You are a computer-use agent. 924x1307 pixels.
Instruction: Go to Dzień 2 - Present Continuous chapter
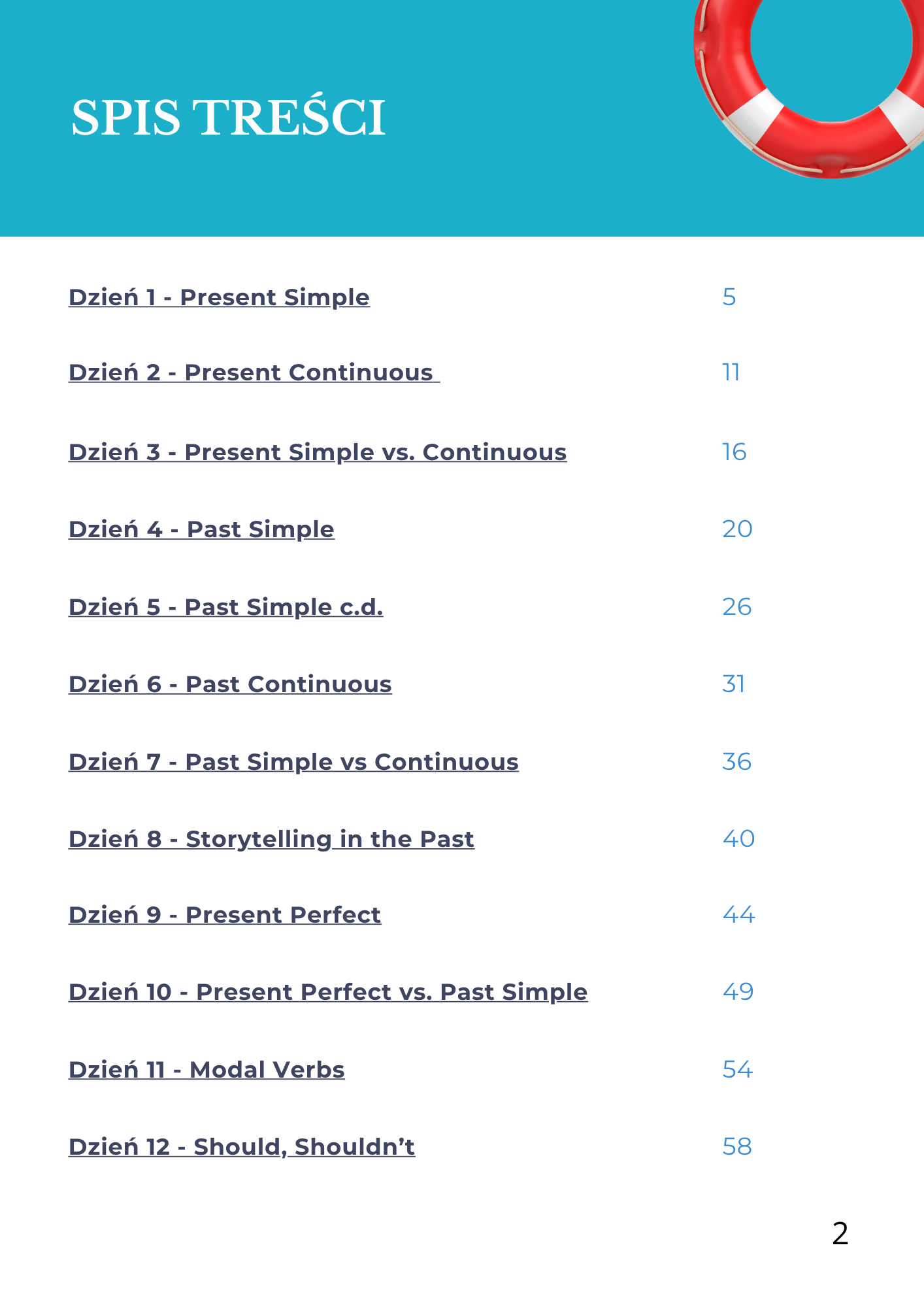(x=254, y=372)
